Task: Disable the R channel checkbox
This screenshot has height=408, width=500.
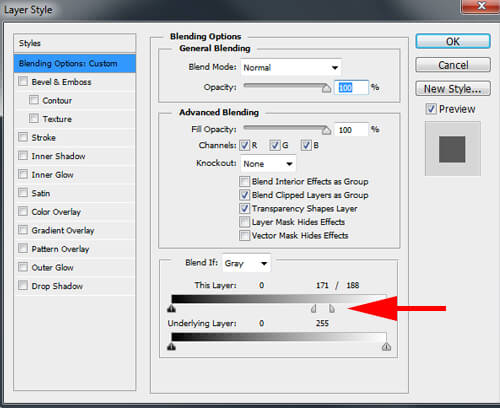Action: (x=245, y=145)
